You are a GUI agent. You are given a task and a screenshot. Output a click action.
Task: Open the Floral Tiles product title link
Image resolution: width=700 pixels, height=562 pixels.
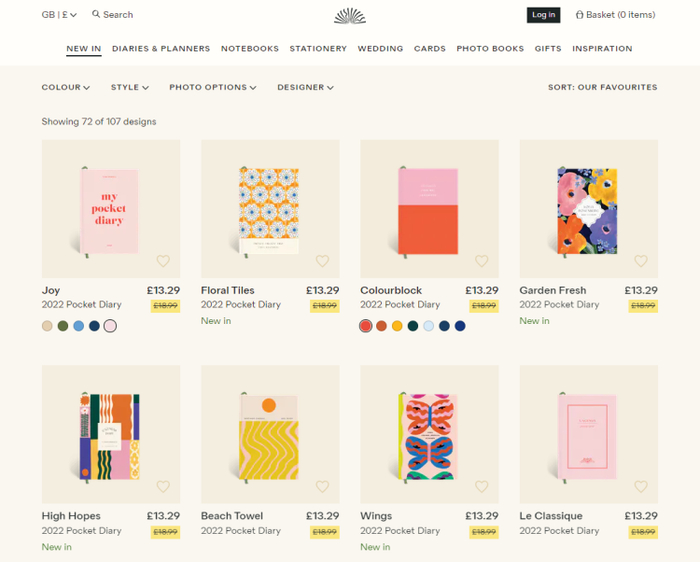(228, 291)
